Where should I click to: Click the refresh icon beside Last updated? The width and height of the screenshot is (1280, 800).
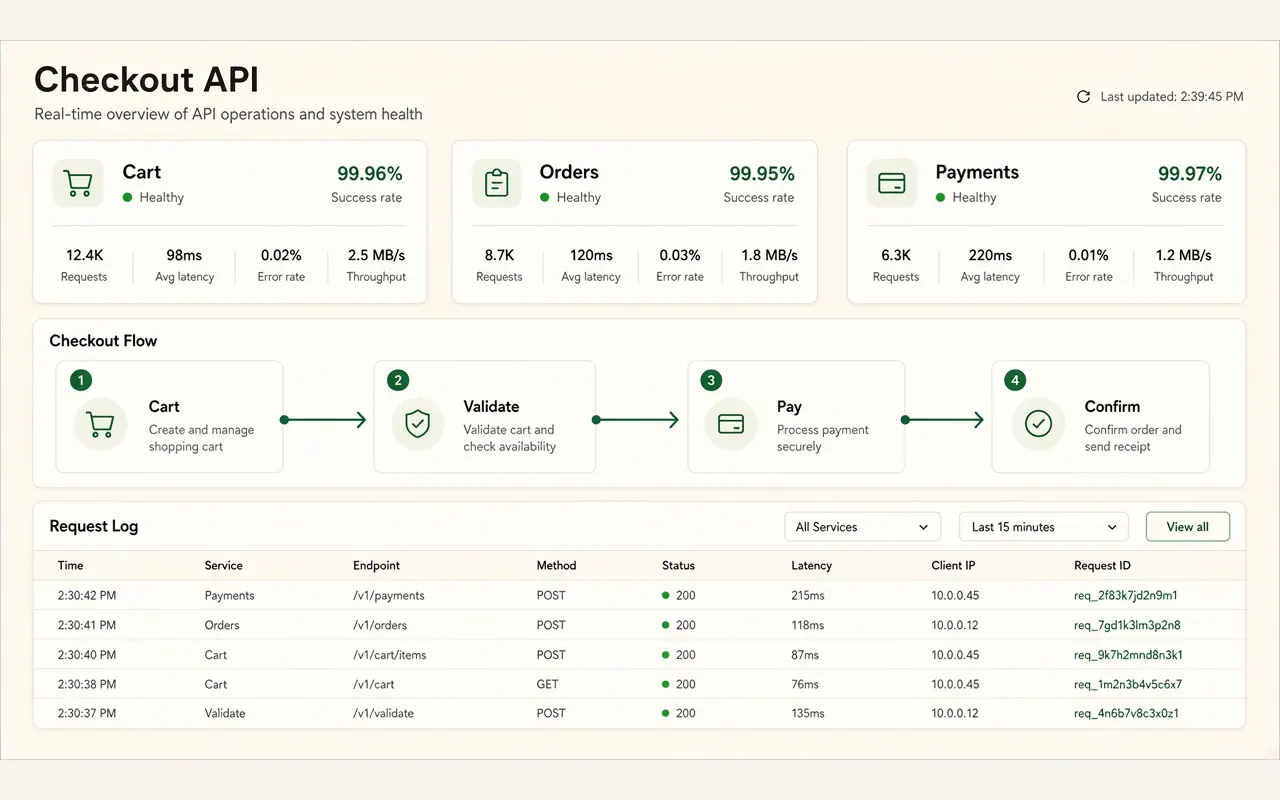coord(1083,97)
